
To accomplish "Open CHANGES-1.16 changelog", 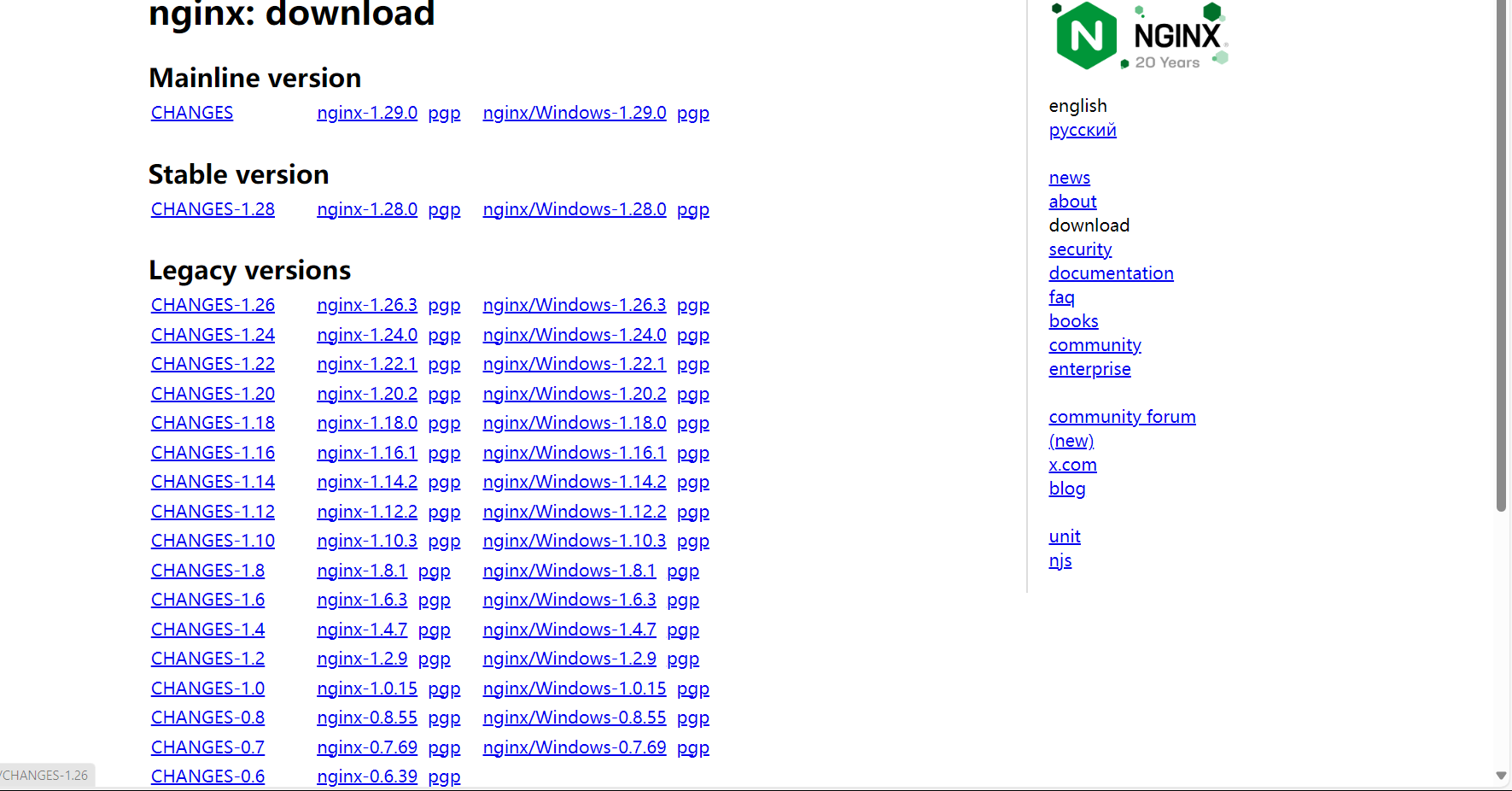I will (x=213, y=453).
